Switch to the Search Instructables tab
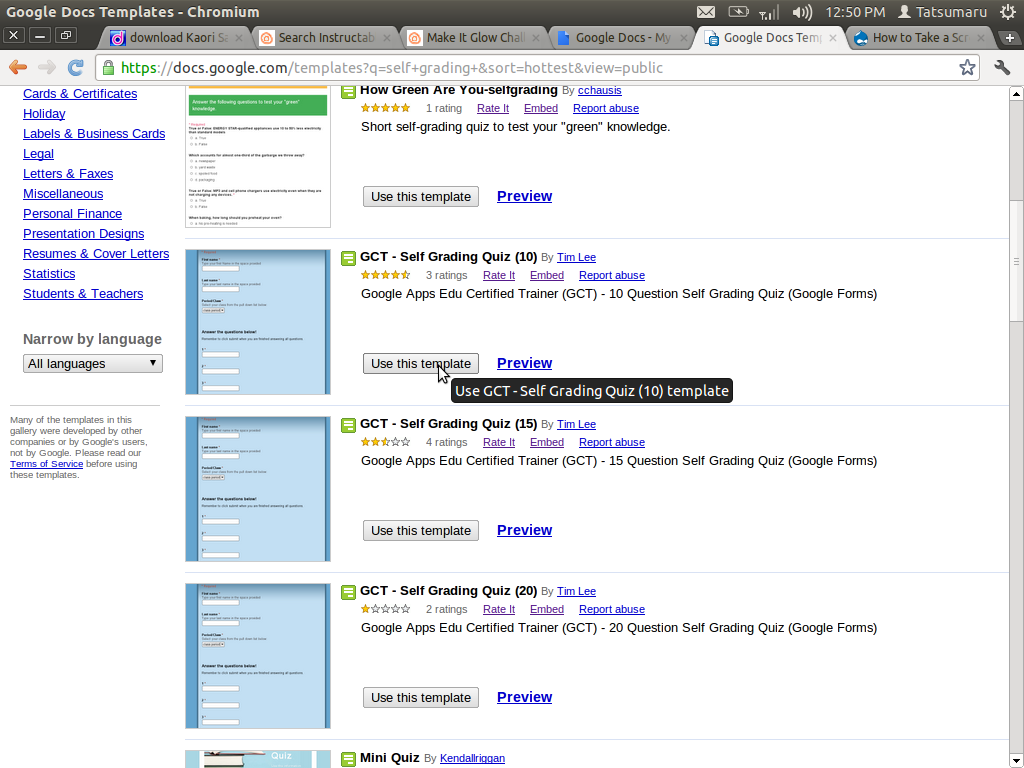The height and width of the screenshot is (768, 1024). tap(318, 38)
